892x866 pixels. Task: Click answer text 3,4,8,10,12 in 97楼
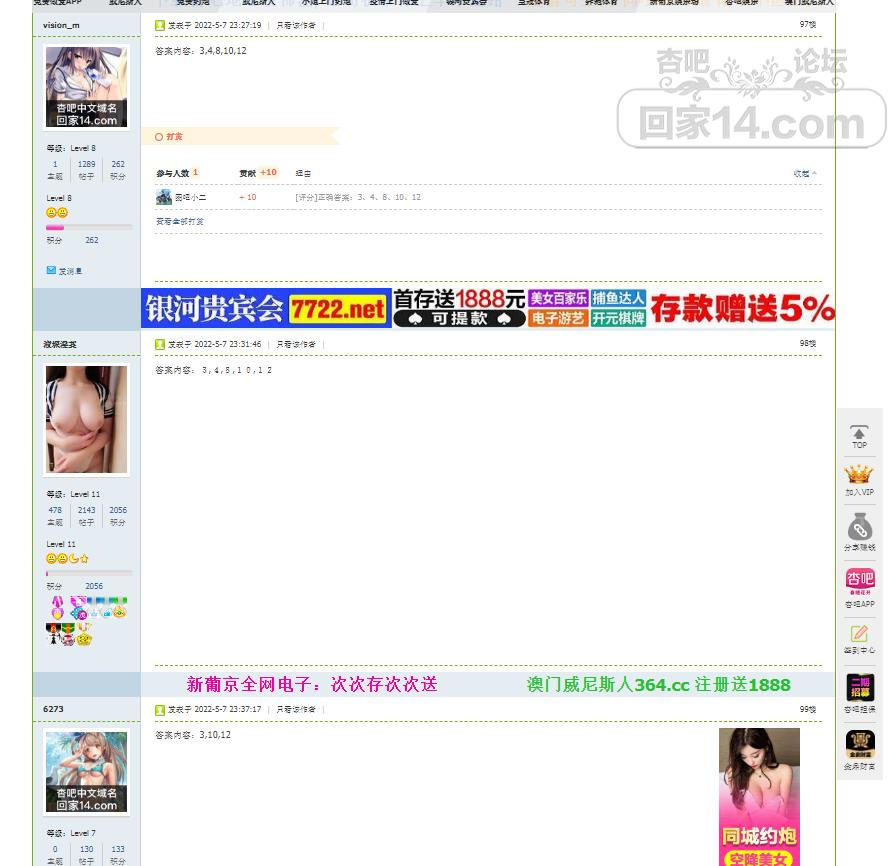[223, 51]
